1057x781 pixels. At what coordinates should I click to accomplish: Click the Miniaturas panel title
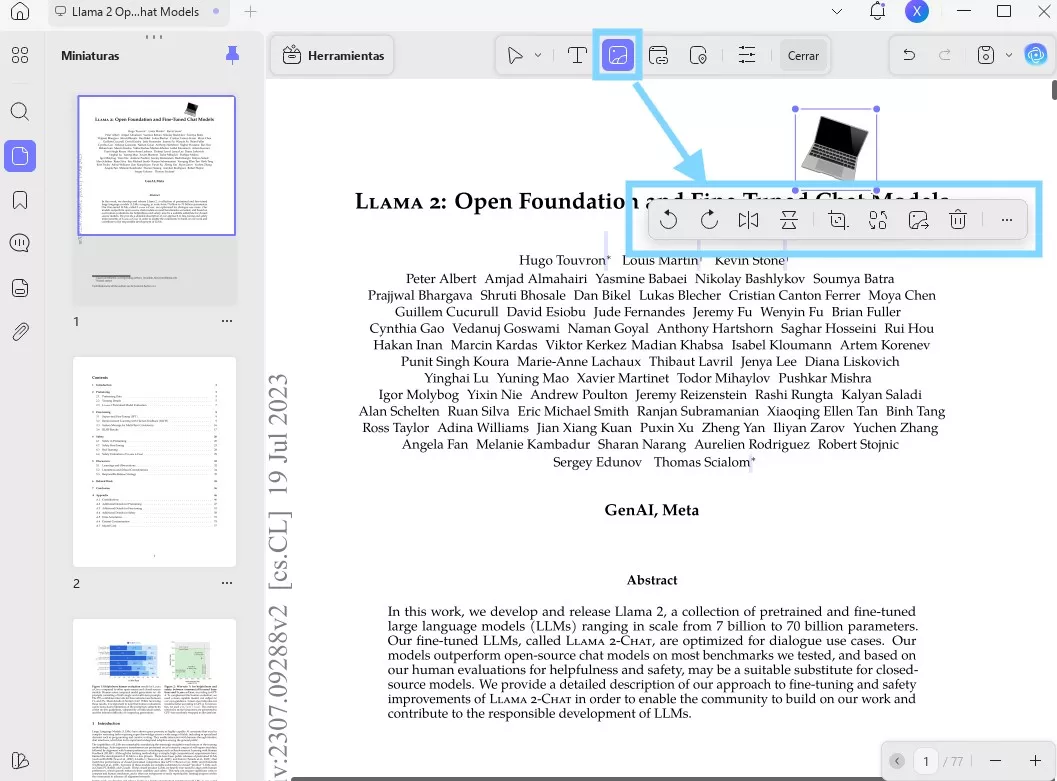(x=90, y=55)
